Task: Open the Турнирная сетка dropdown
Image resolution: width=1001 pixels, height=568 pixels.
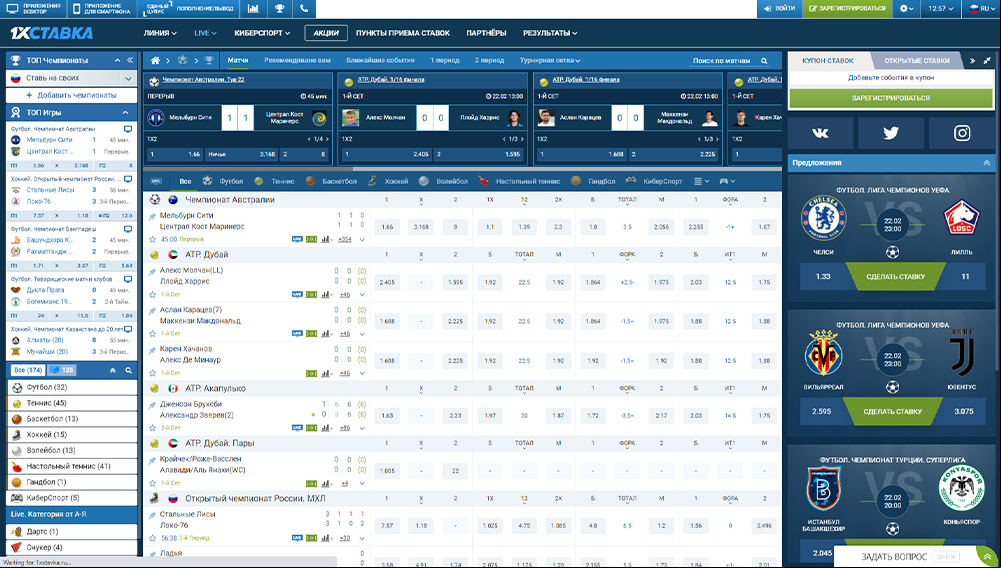Action: (x=550, y=61)
